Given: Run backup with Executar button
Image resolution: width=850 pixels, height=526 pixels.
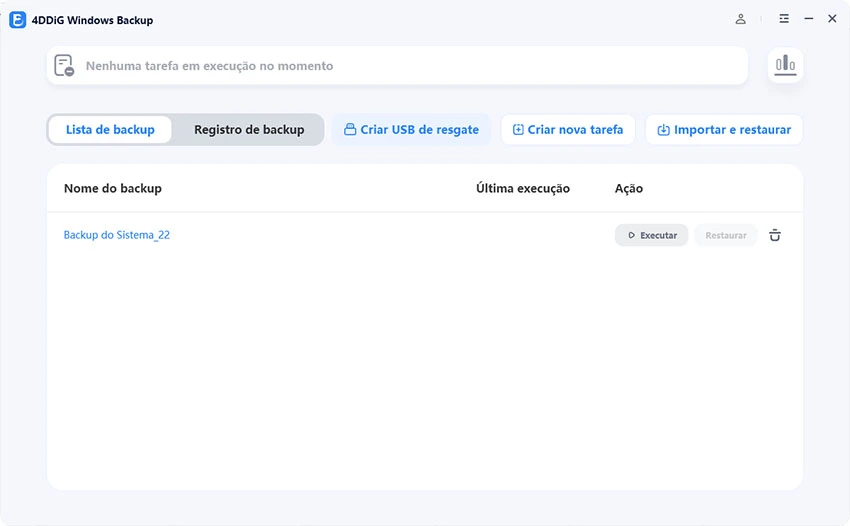Looking at the screenshot, I should 652,235.
